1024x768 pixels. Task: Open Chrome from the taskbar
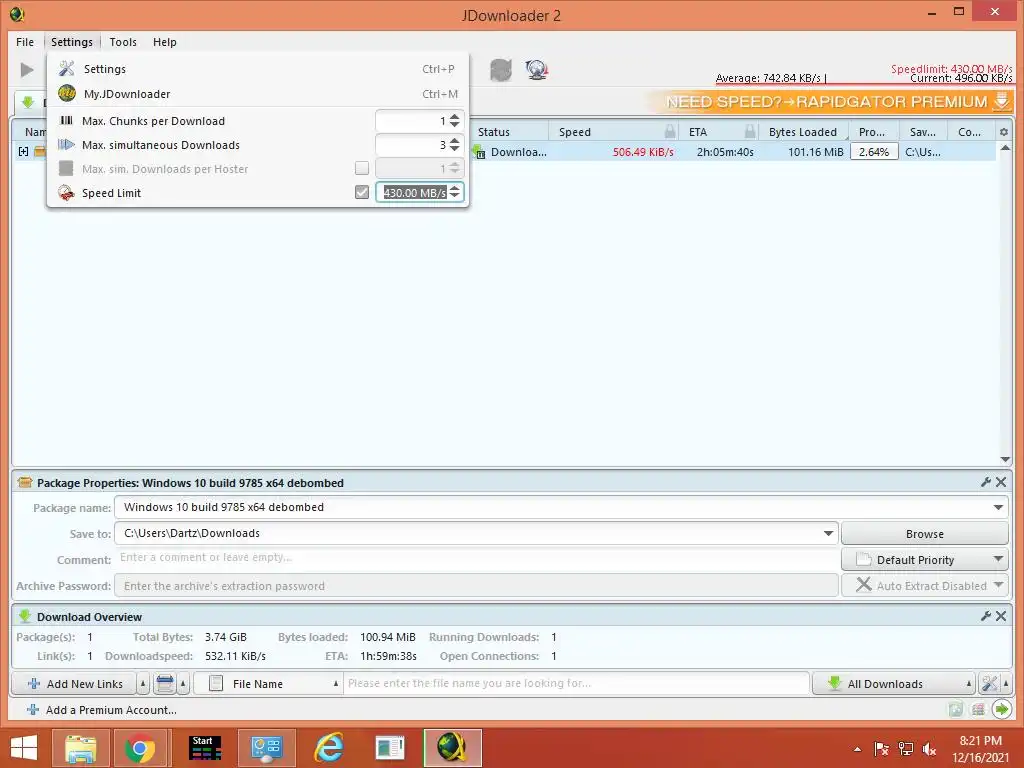pos(139,748)
